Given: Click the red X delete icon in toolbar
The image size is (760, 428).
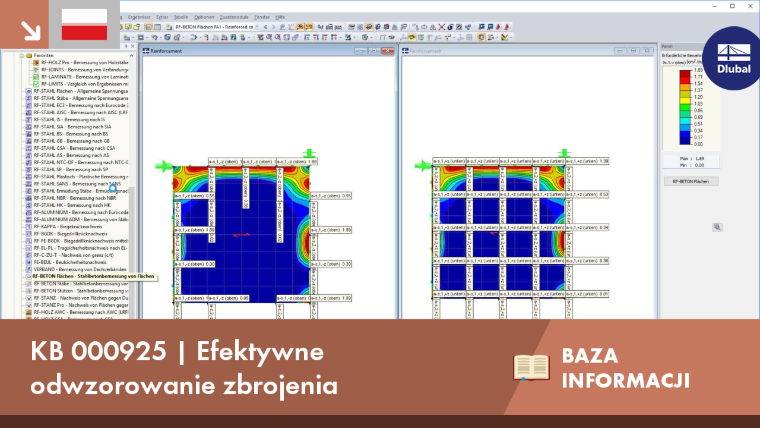Looking at the screenshot, I should tap(442, 27).
